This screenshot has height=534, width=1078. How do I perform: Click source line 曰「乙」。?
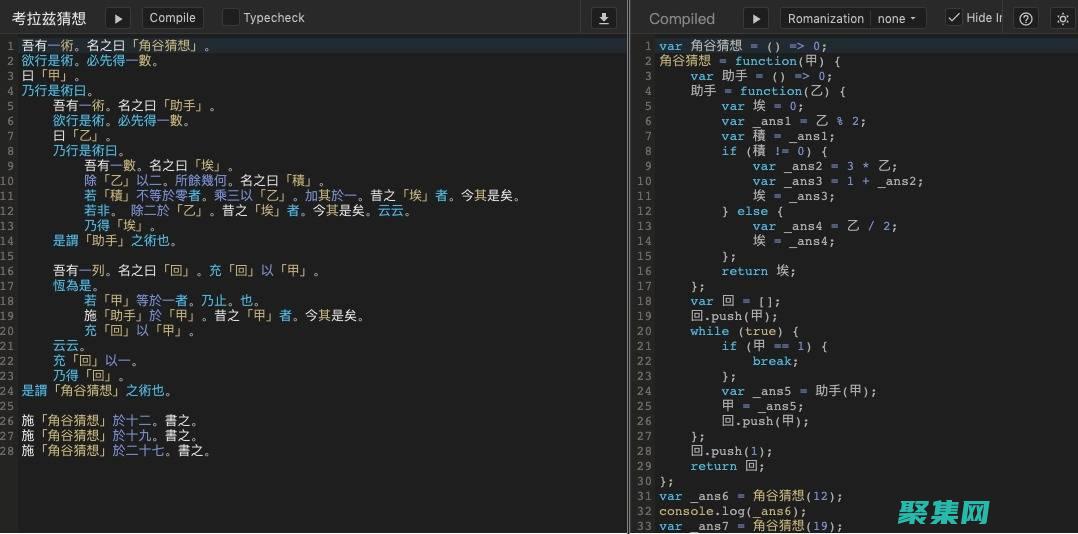[82, 136]
